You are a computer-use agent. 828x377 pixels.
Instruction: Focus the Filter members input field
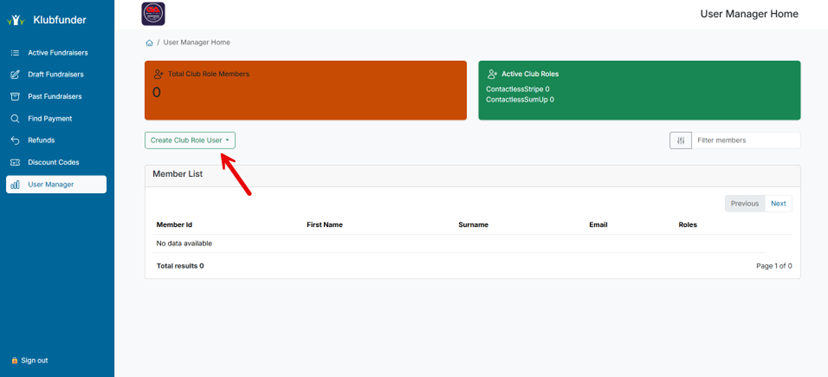pos(746,140)
